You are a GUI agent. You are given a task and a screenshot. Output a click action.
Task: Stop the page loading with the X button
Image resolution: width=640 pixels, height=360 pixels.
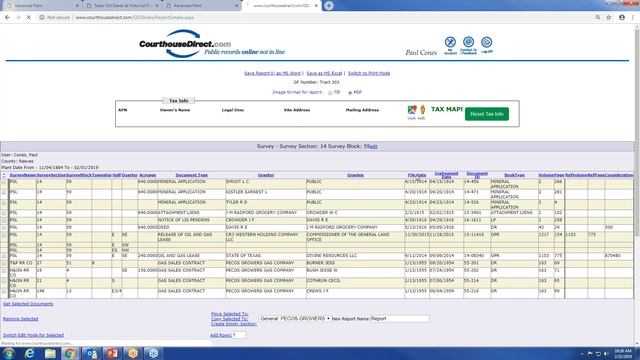(x=29, y=18)
